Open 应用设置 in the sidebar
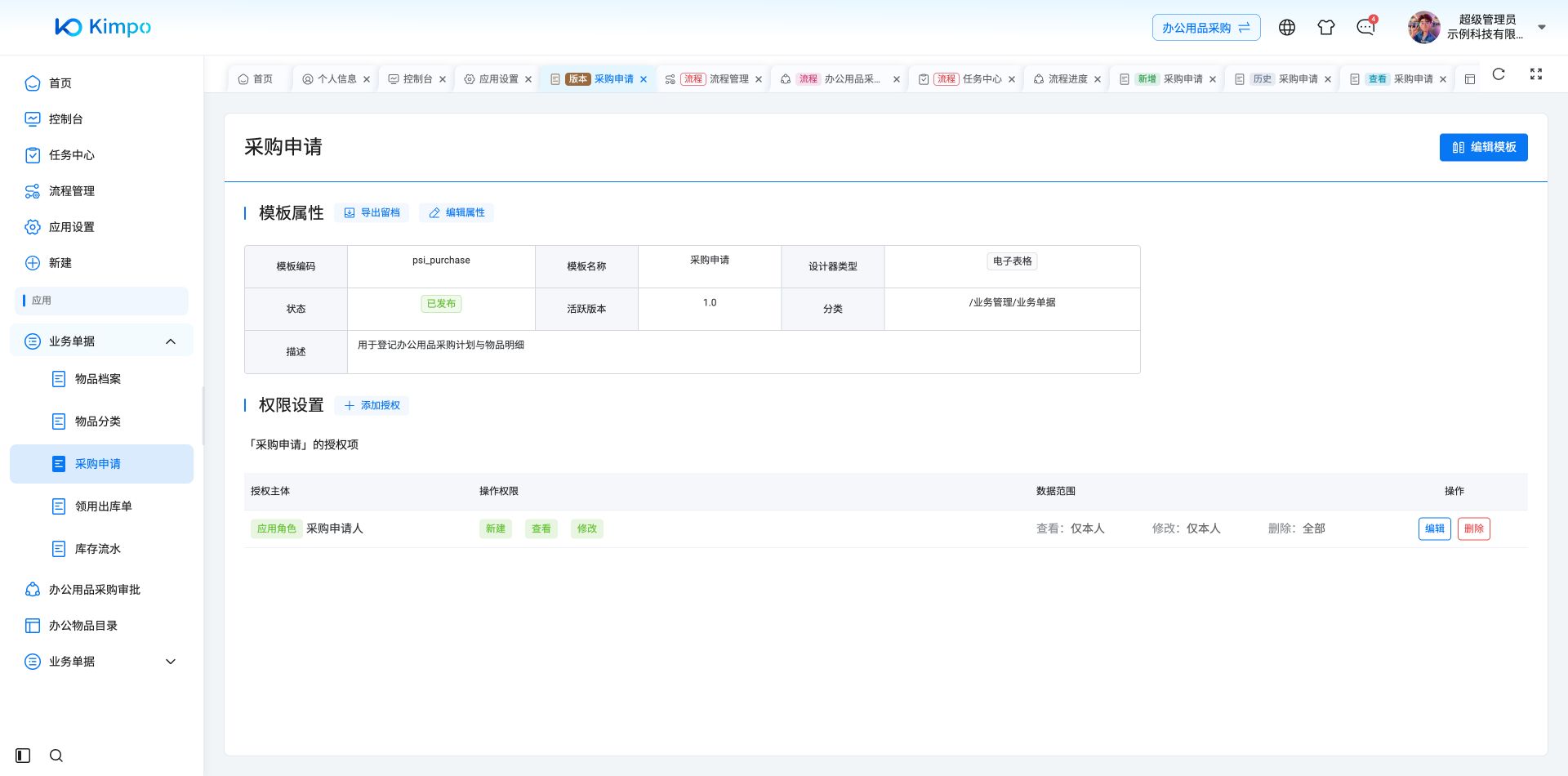This screenshot has height=776, width=1568. tap(101, 227)
